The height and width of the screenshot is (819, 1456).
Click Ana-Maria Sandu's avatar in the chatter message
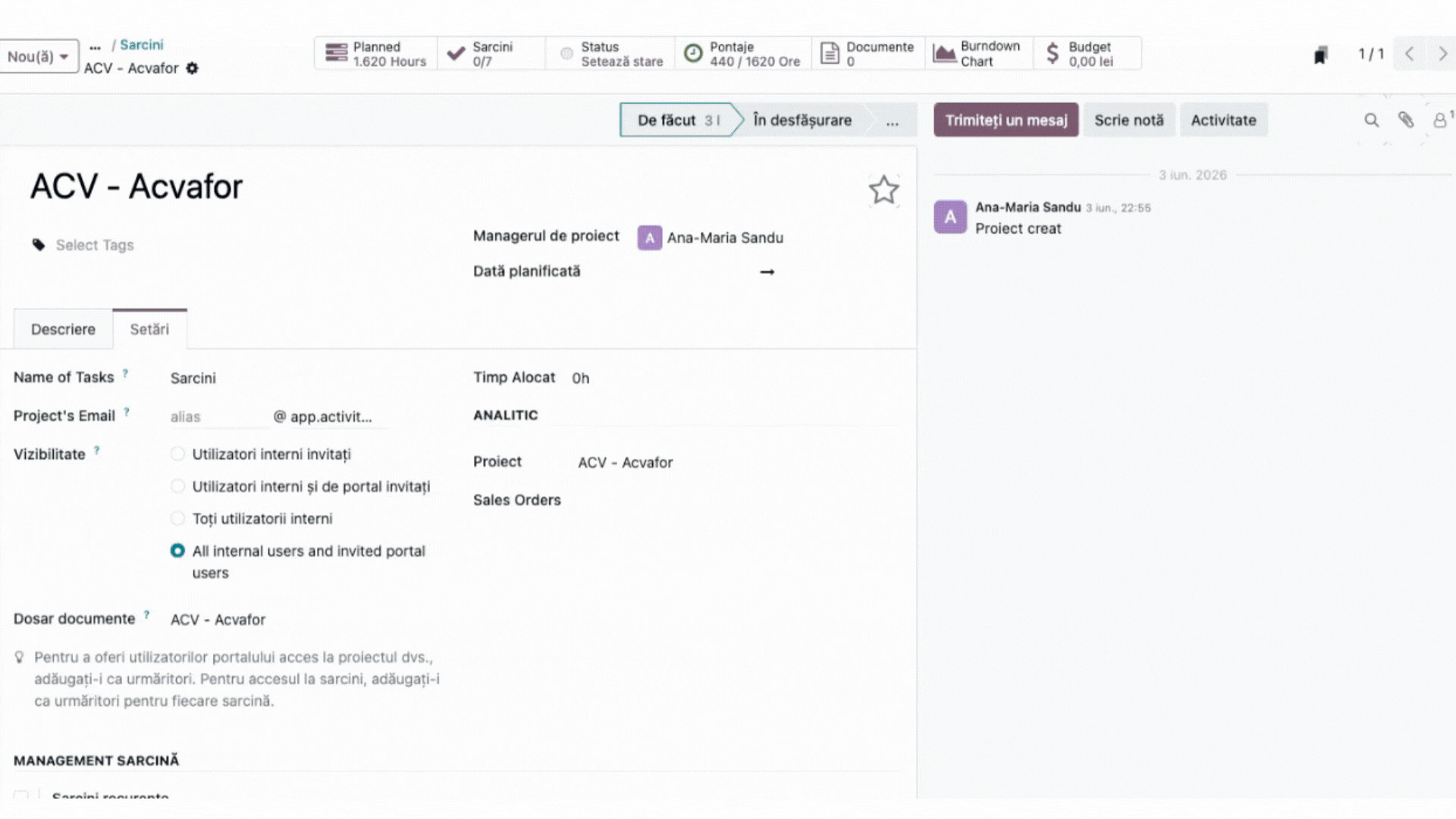(x=950, y=217)
